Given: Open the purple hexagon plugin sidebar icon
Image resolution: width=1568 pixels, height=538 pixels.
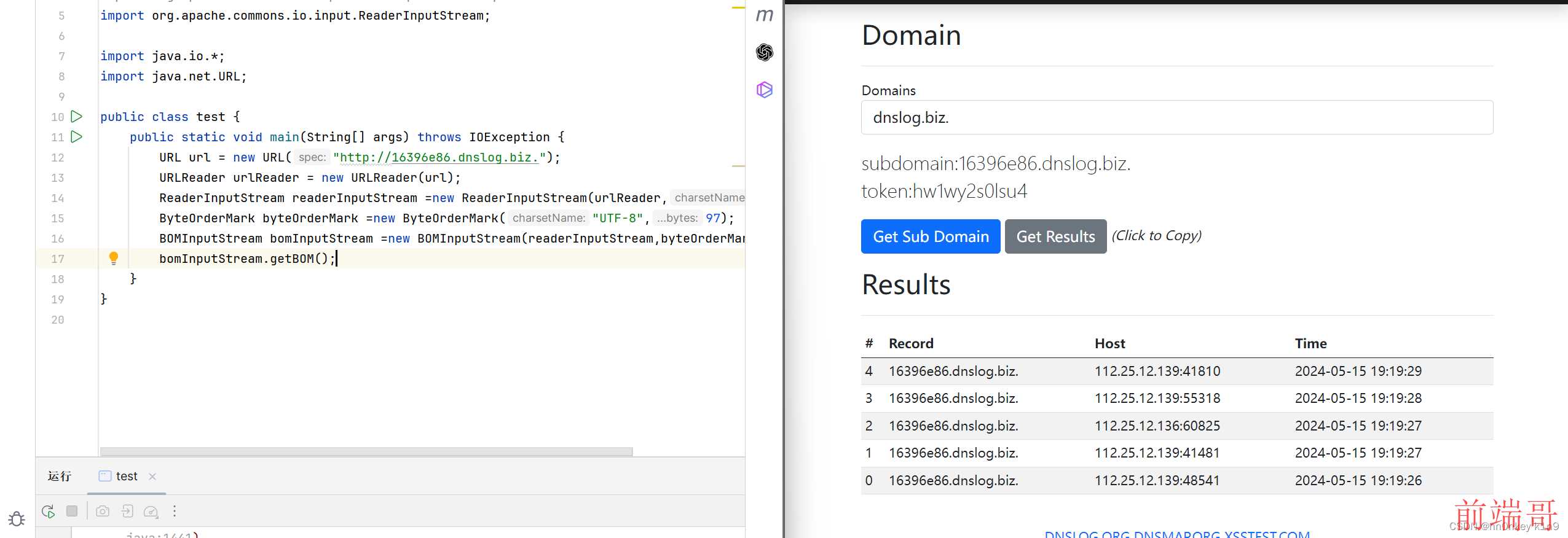Looking at the screenshot, I should pyautogui.click(x=764, y=90).
